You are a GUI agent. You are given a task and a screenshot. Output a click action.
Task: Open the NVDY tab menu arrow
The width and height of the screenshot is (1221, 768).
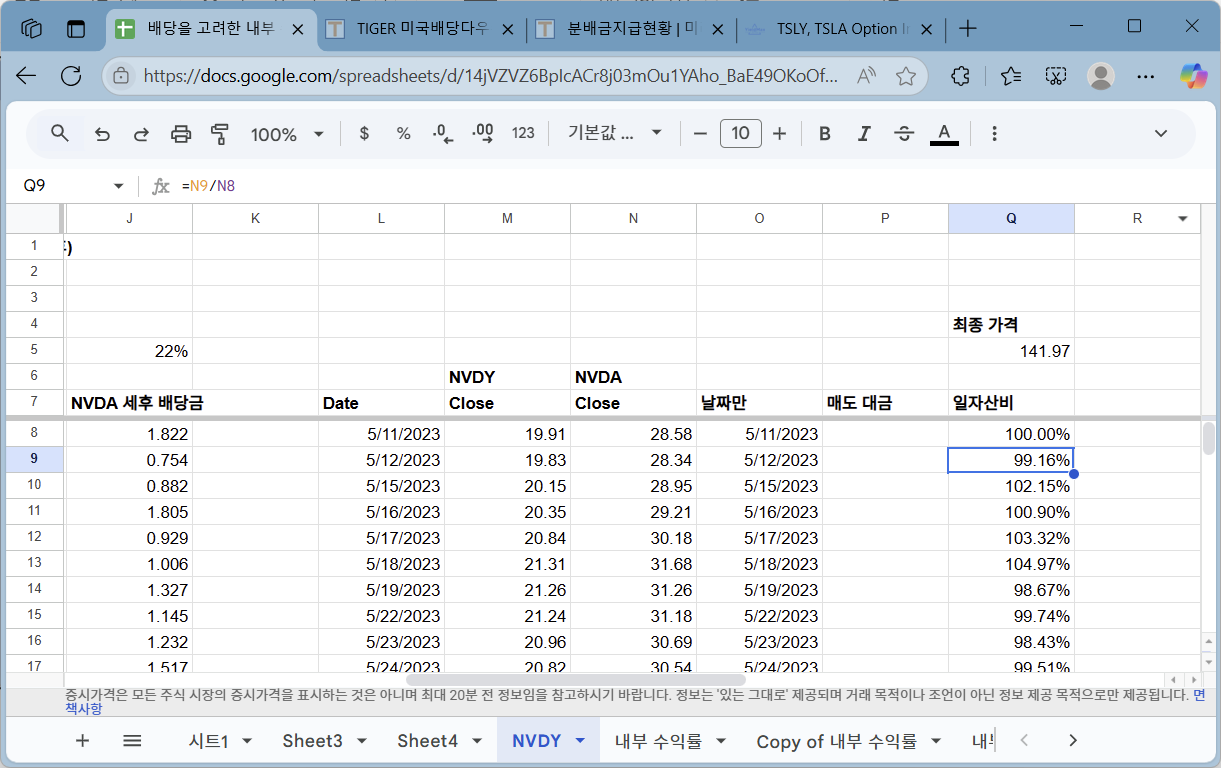pyautogui.click(x=579, y=741)
